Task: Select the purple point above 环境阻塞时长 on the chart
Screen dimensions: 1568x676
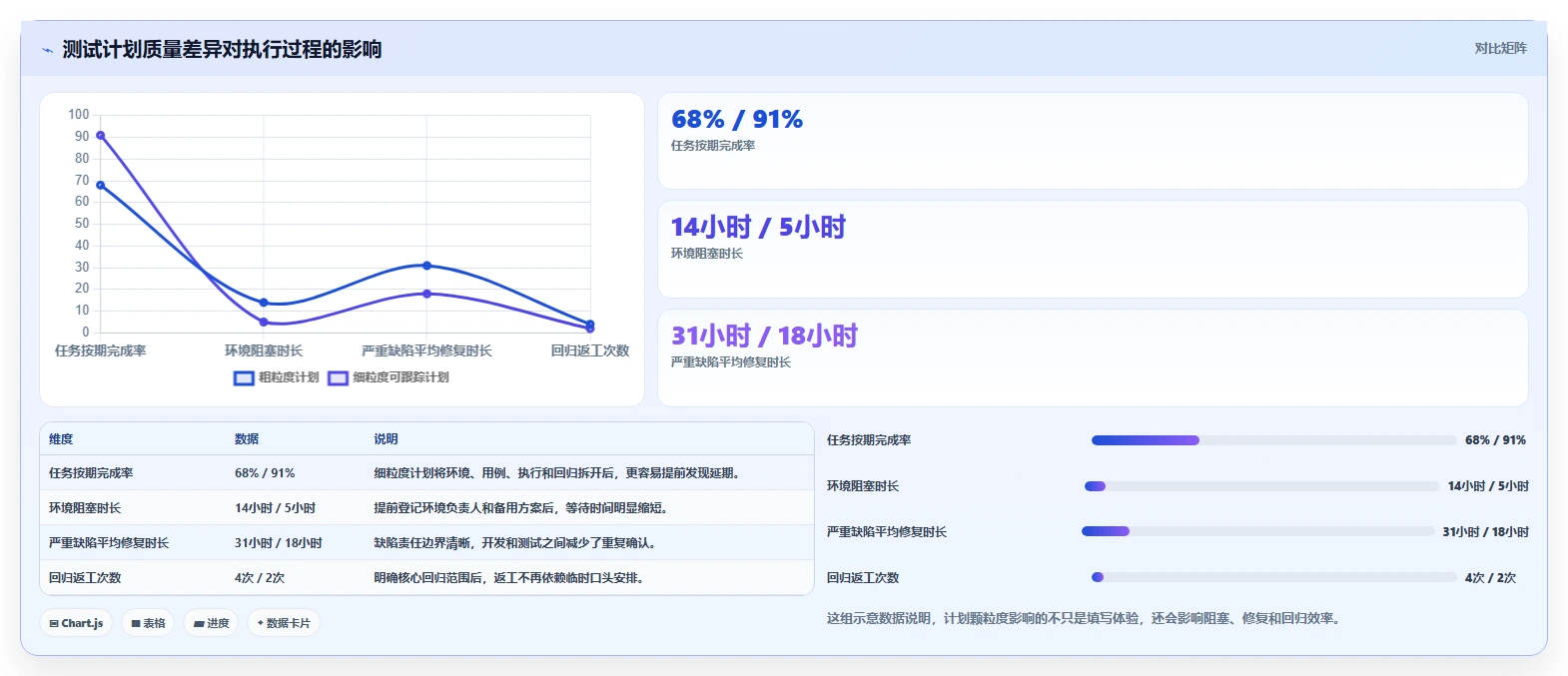Action: pyautogui.click(x=264, y=322)
